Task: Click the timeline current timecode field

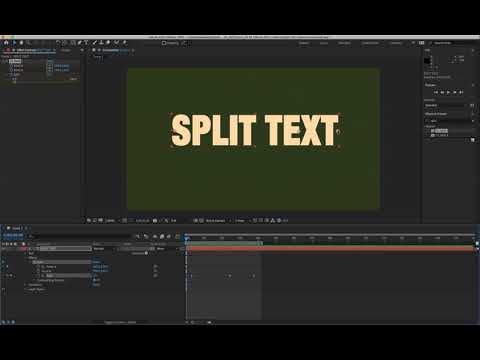Action: tap(13, 235)
